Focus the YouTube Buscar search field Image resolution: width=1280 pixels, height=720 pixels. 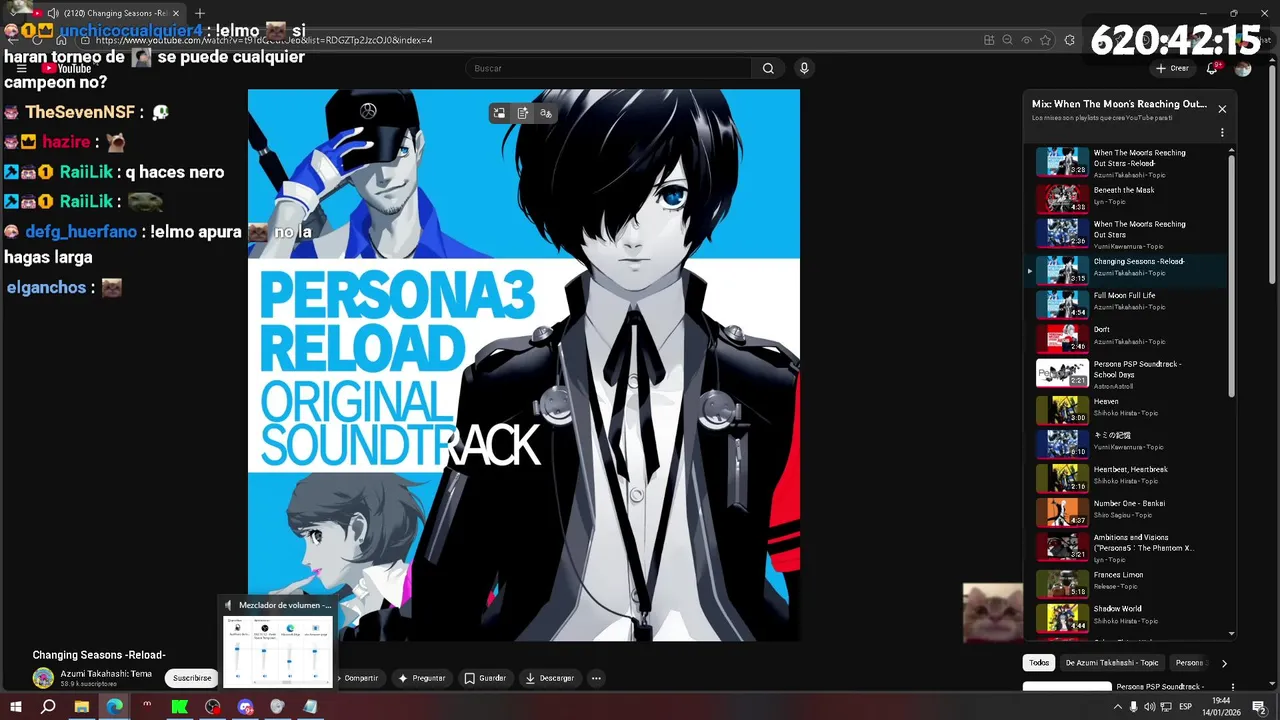[x=608, y=68]
